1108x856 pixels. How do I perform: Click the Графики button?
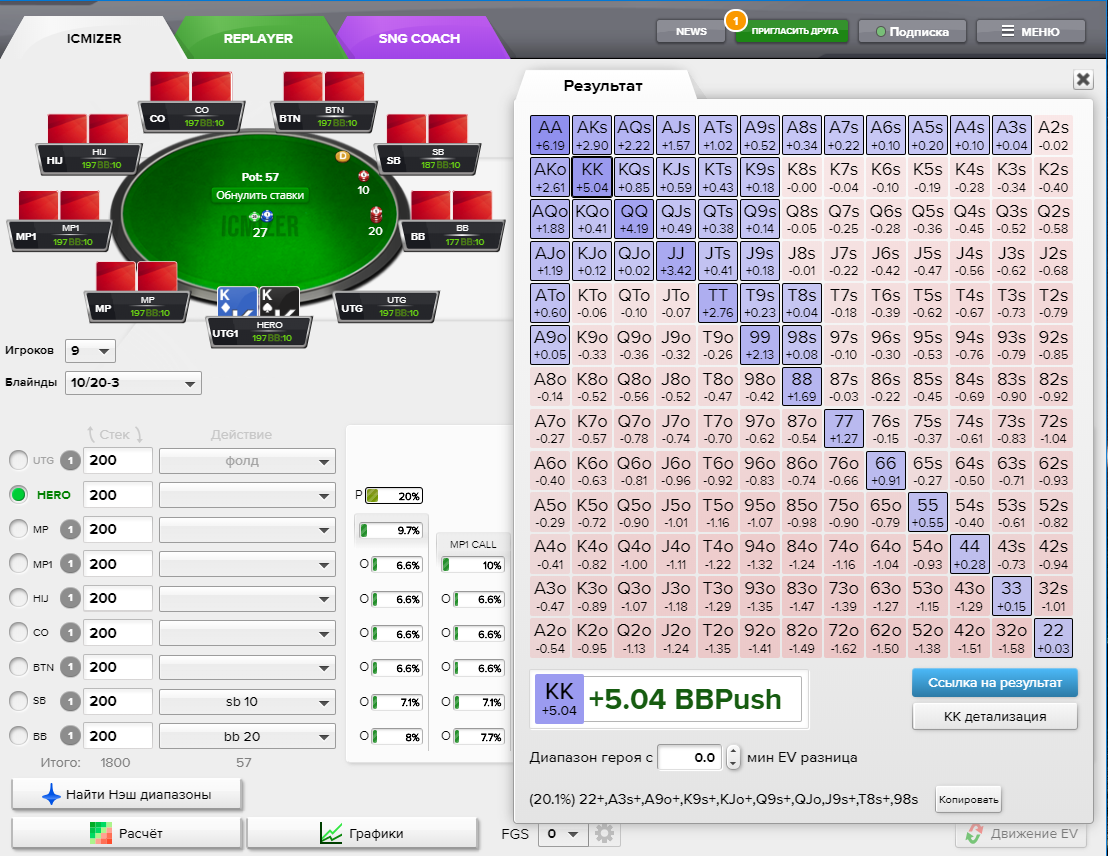pos(363,833)
